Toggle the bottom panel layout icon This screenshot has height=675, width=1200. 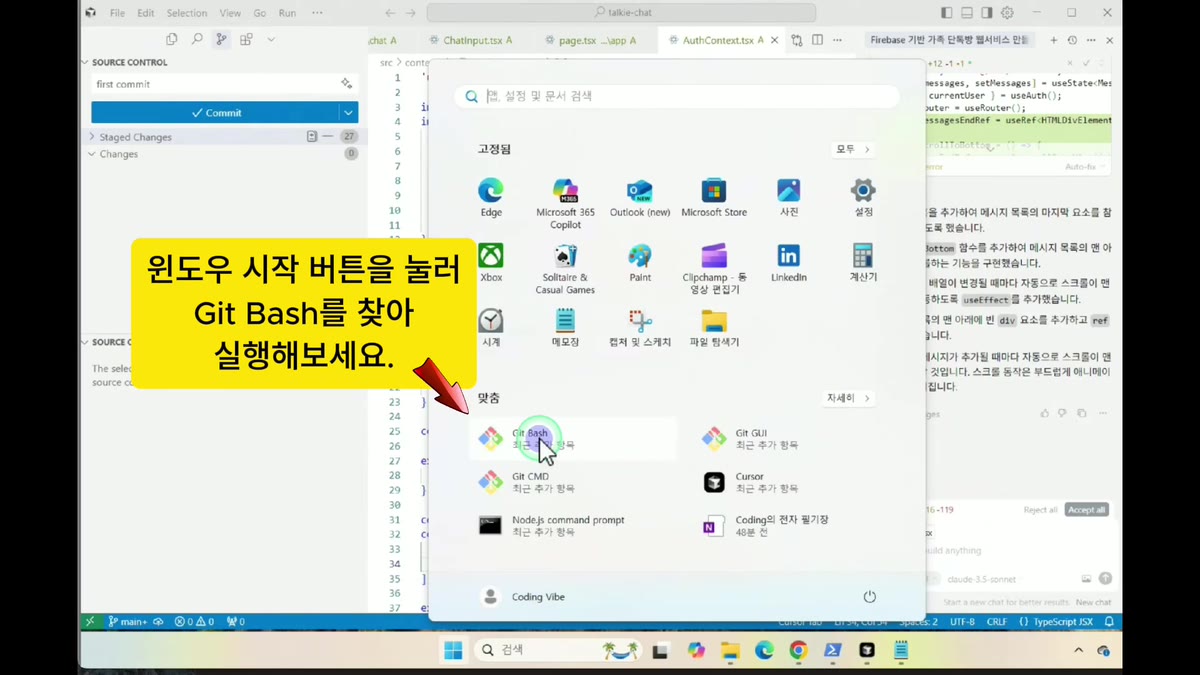[x=966, y=13]
